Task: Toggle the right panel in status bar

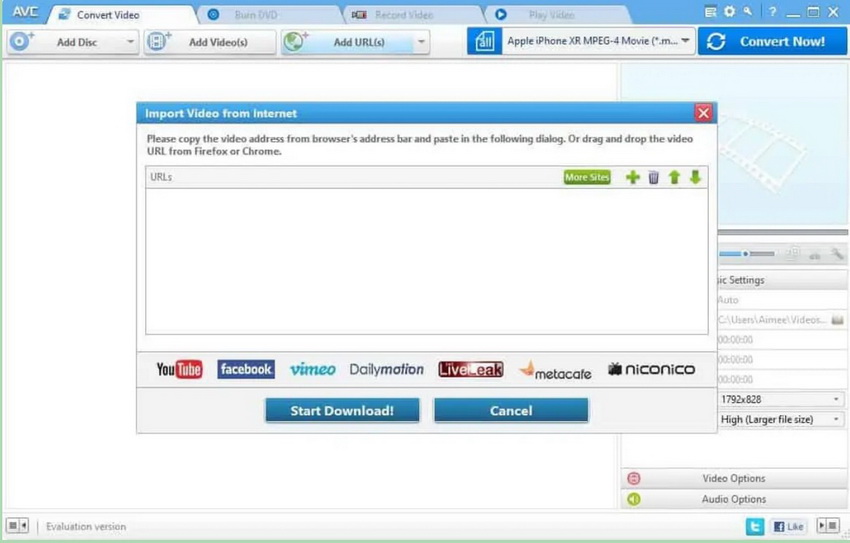Action: (x=828, y=526)
